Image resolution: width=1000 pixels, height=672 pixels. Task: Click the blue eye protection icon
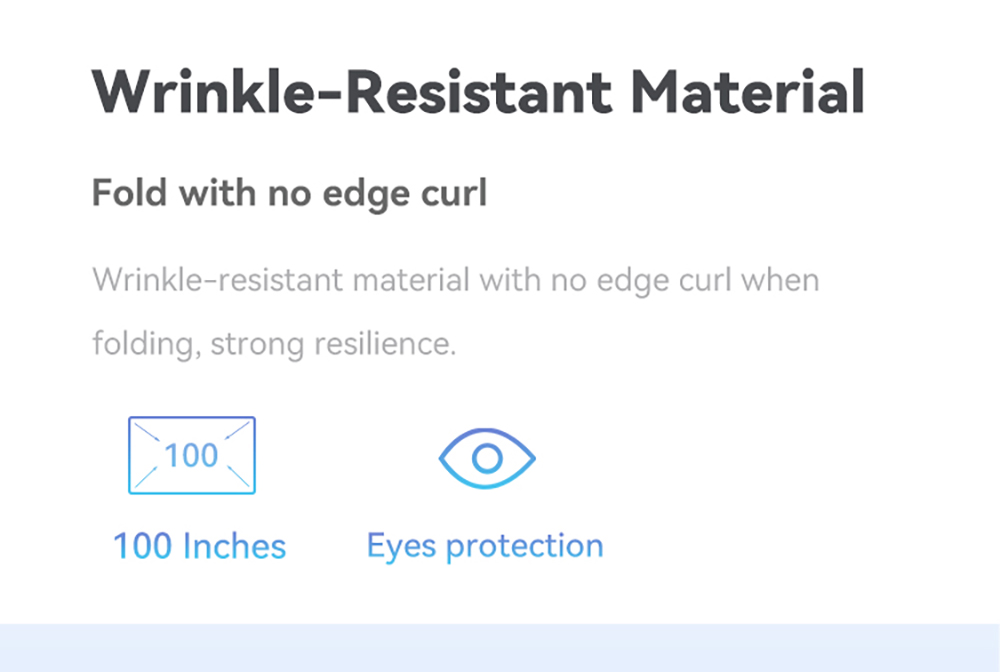click(x=487, y=458)
